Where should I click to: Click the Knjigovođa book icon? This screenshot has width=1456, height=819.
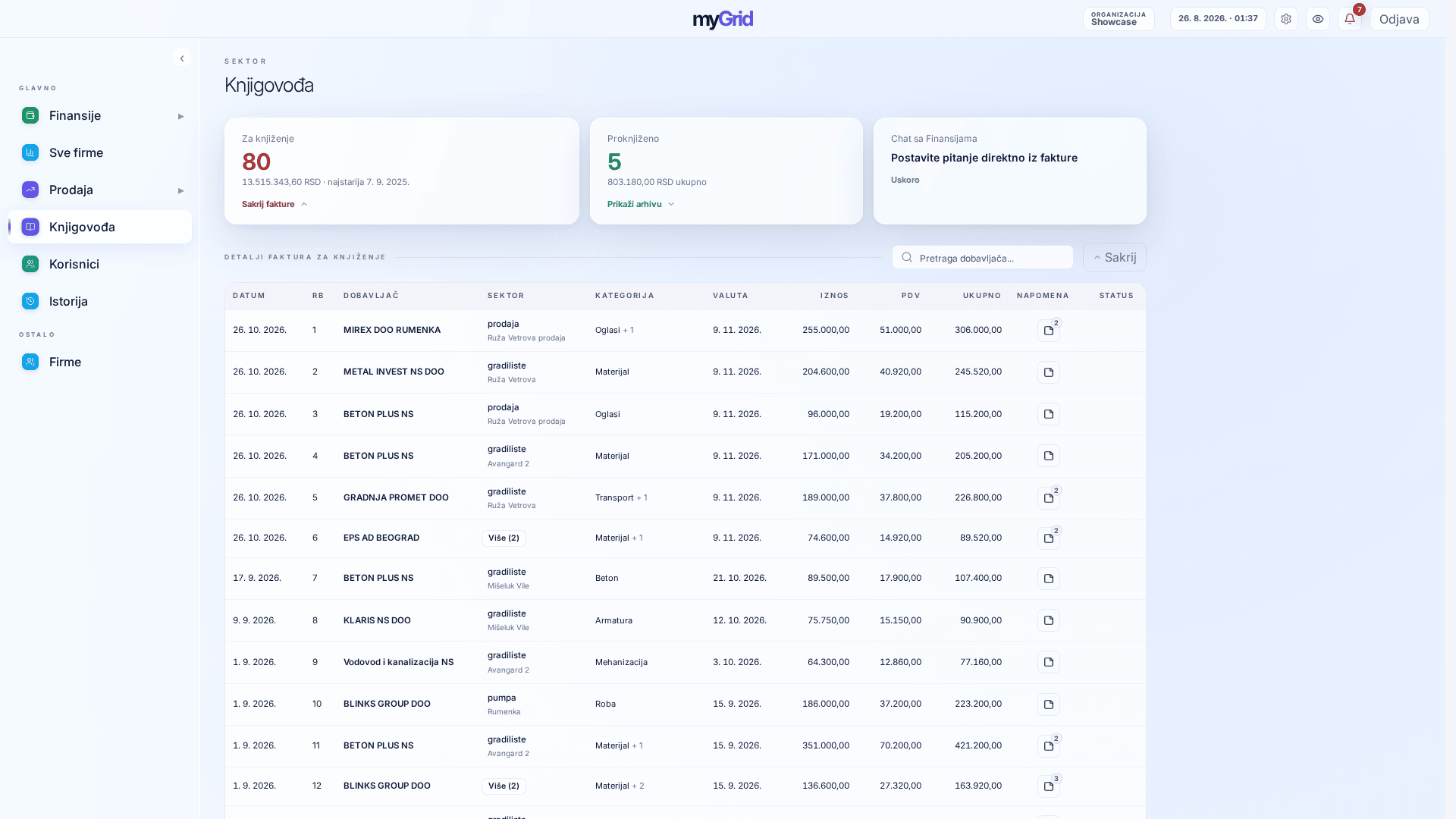(x=30, y=227)
